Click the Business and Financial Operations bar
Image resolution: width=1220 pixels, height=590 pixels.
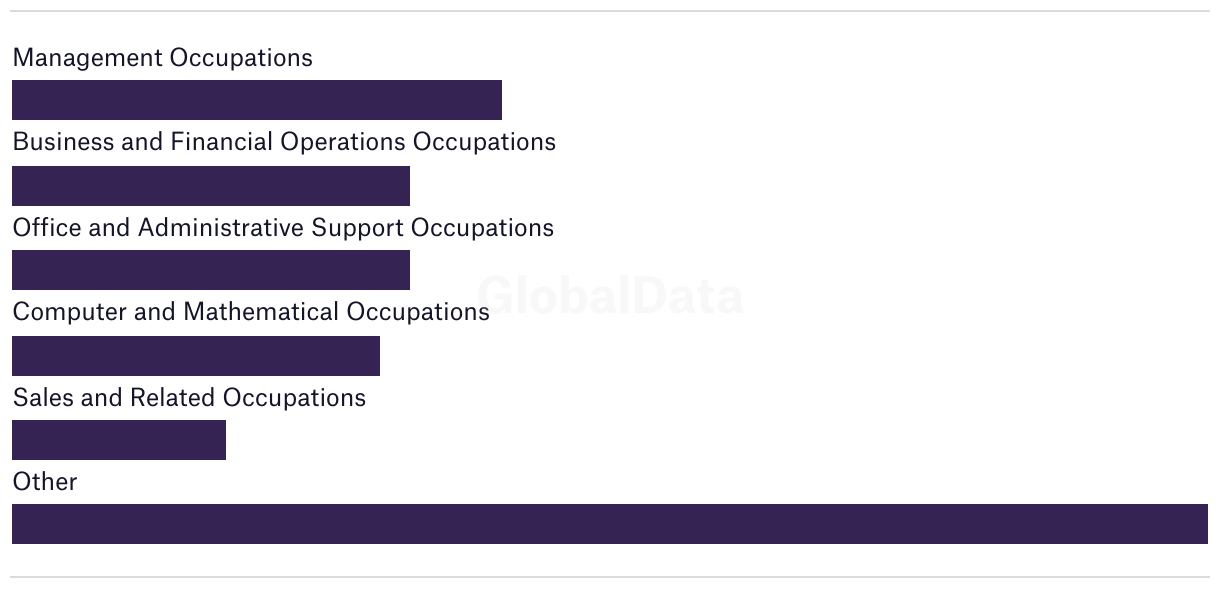tap(211, 186)
